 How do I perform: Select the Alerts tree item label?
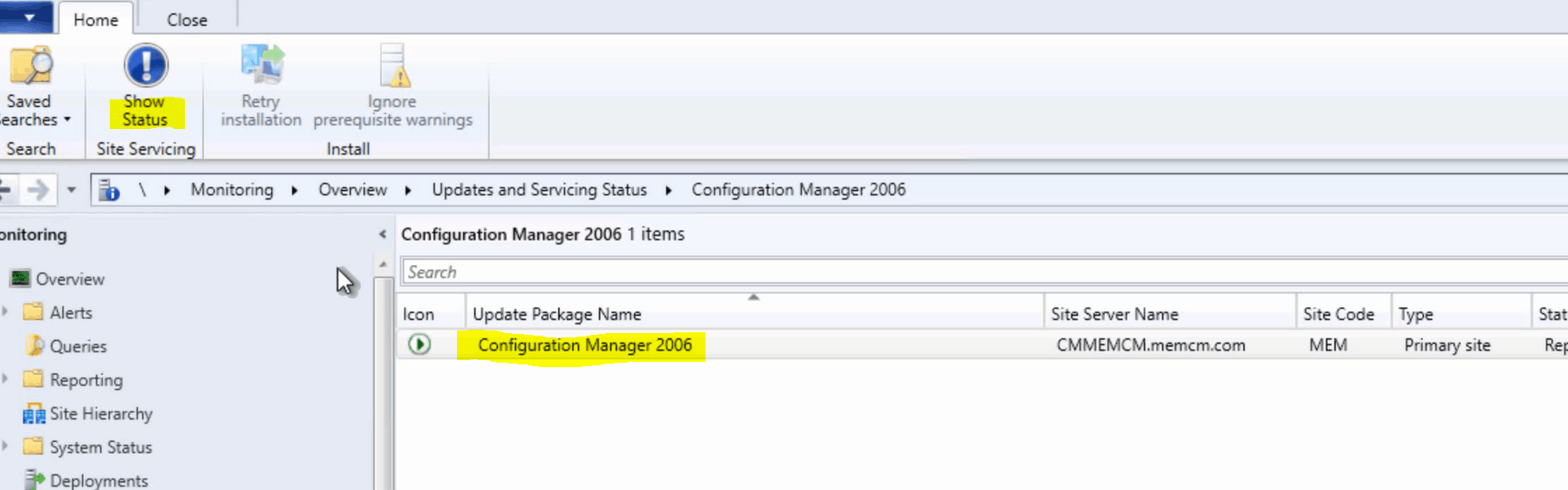pyautogui.click(x=71, y=312)
